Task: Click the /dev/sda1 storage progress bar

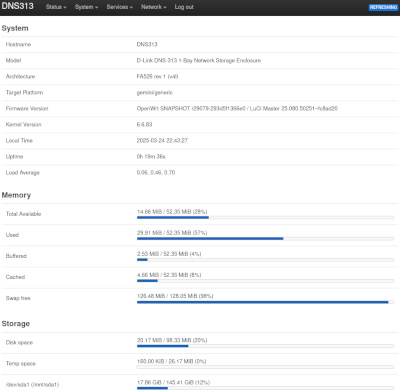Action: coord(265,388)
